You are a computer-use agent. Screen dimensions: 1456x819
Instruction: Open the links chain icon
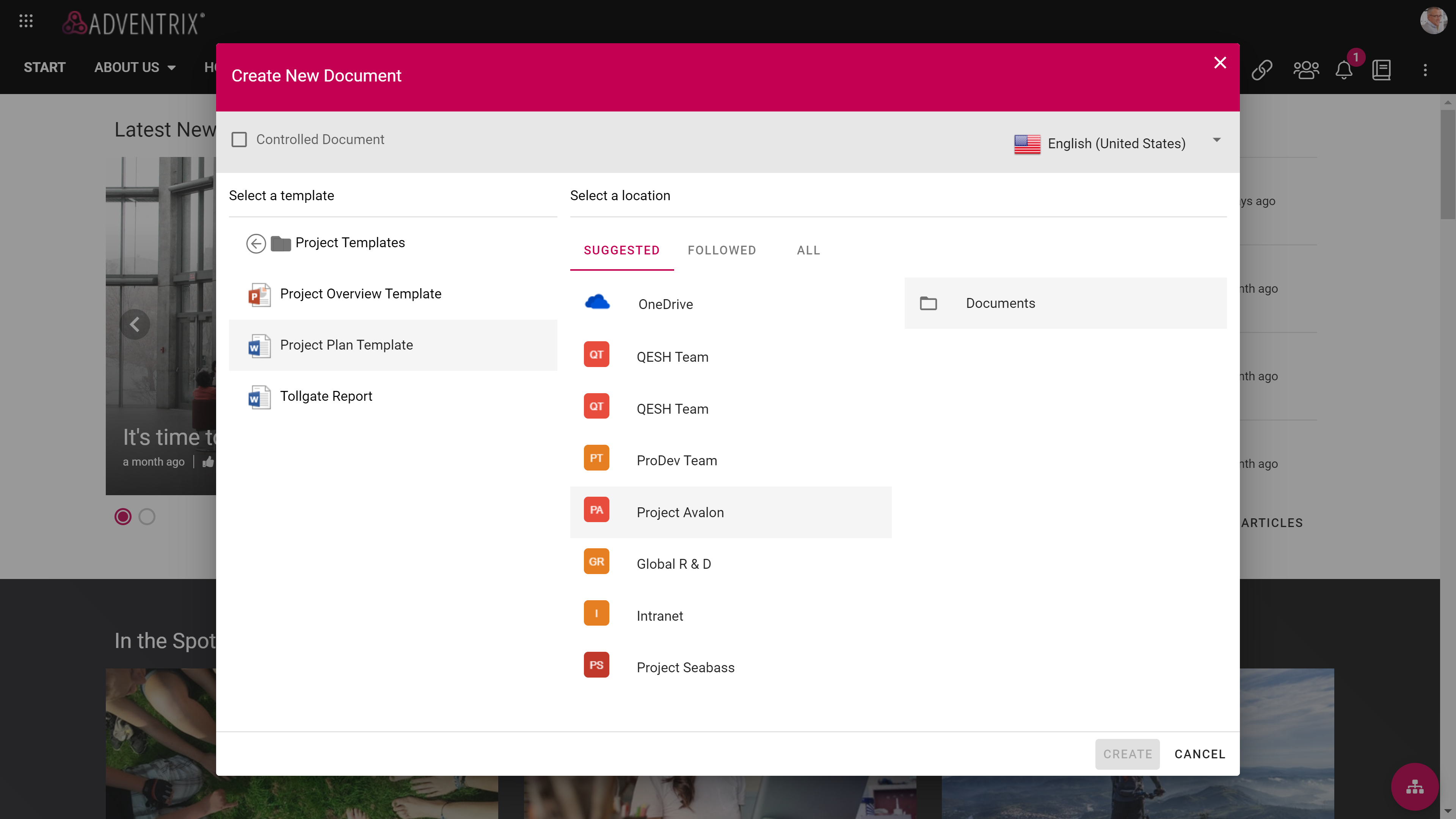1261,70
